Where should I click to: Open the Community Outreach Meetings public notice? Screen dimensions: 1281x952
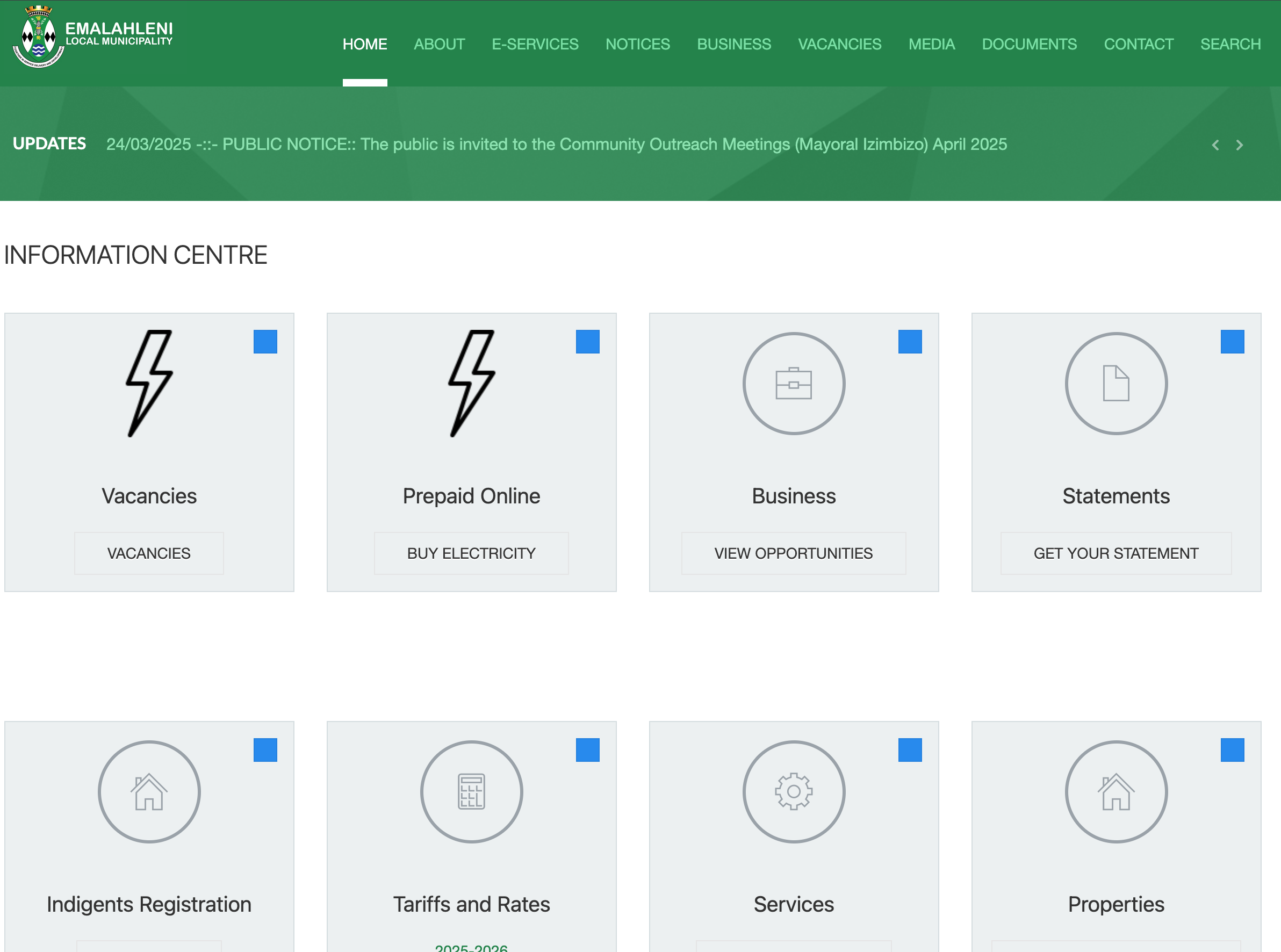556,144
